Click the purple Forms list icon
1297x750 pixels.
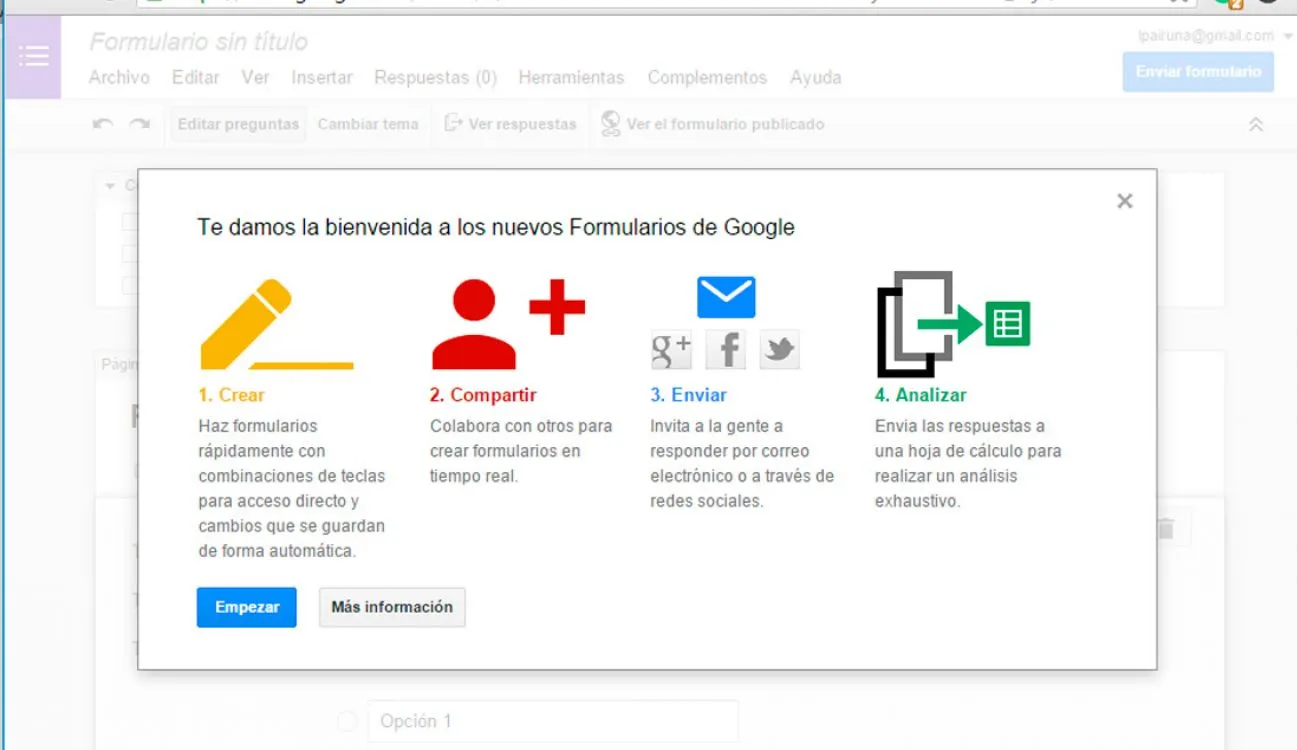[x=33, y=57]
